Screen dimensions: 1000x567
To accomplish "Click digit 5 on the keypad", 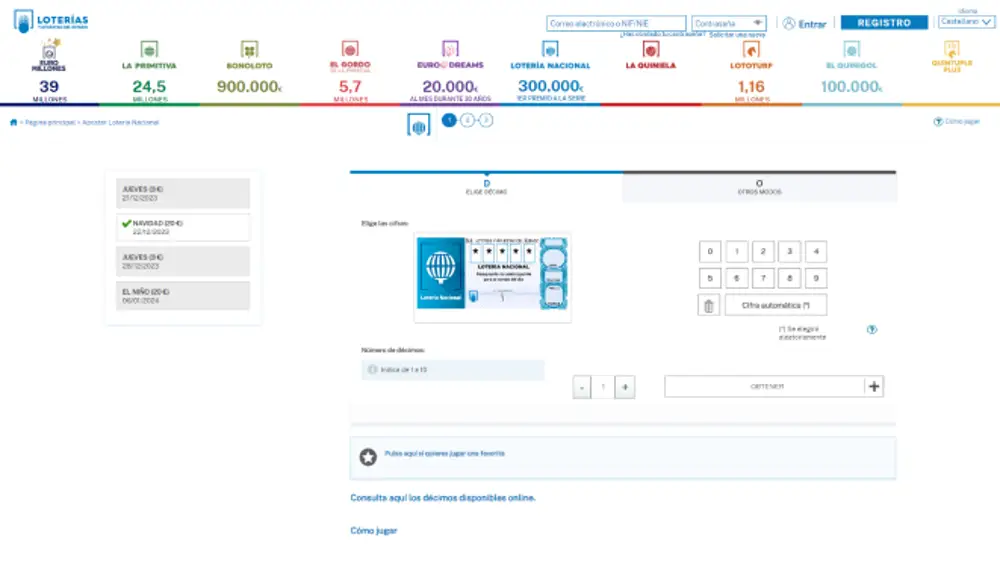I will coord(710,278).
